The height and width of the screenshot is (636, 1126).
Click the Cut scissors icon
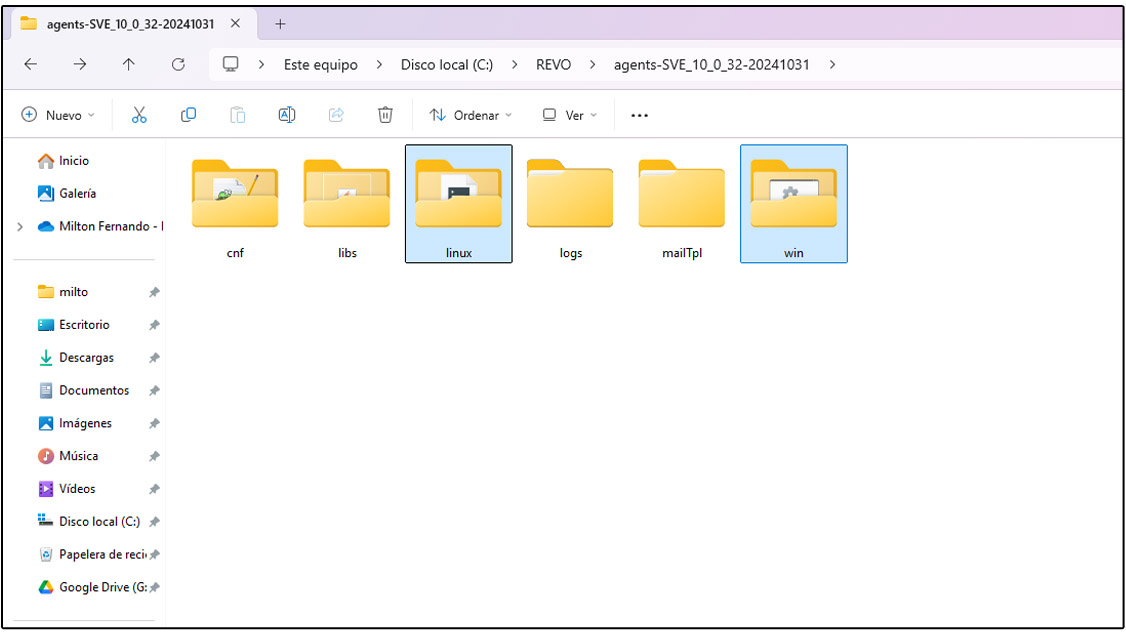pos(139,115)
